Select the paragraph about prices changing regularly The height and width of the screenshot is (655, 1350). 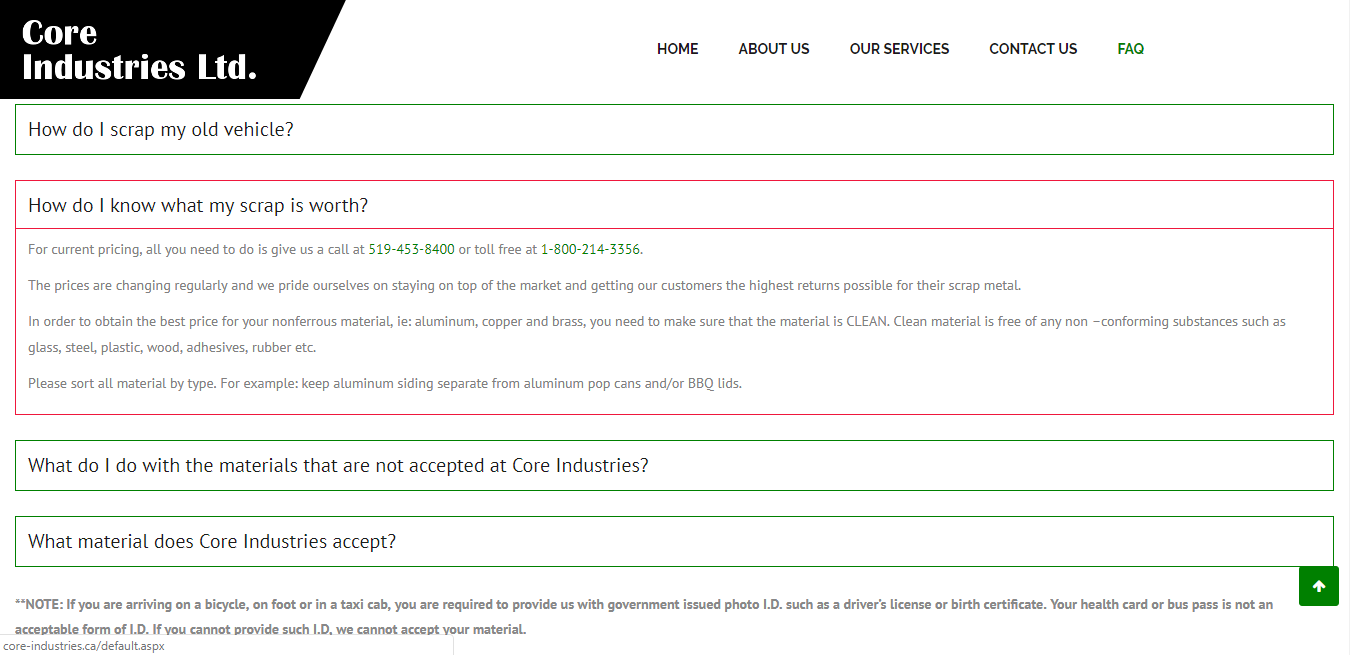[525, 286]
